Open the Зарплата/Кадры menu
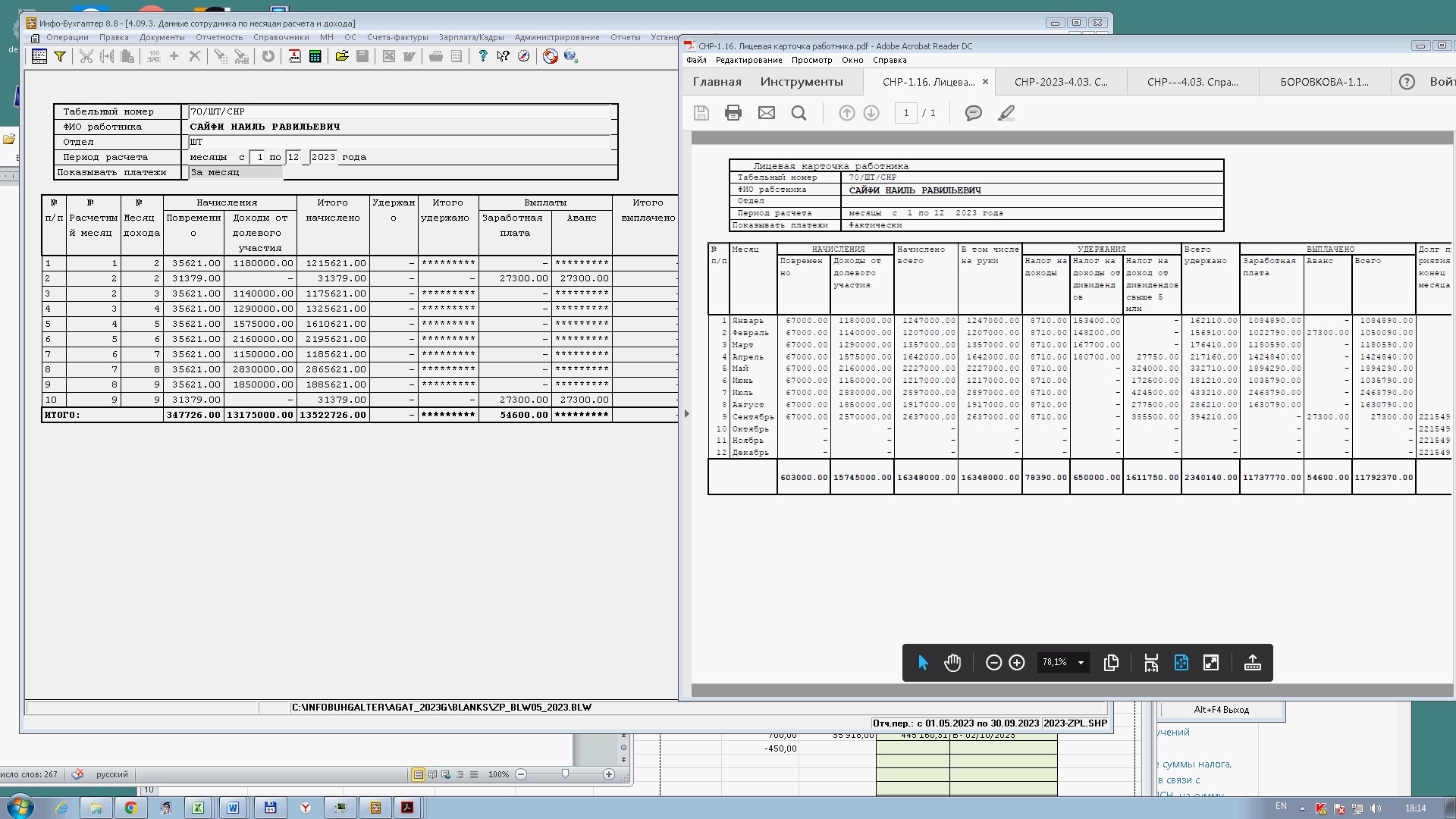1456x819 pixels. click(471, 37)
